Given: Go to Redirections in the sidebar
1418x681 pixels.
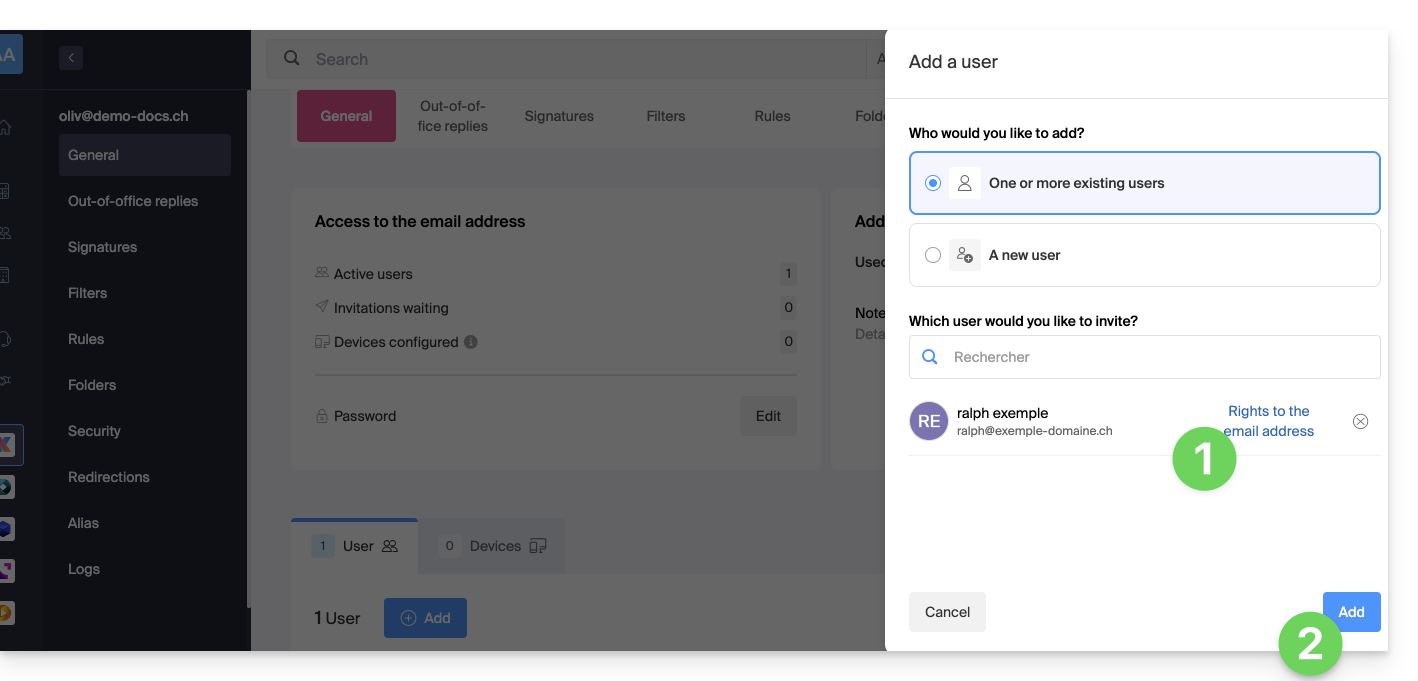Looking at the screenshot, I should (108, 477).
